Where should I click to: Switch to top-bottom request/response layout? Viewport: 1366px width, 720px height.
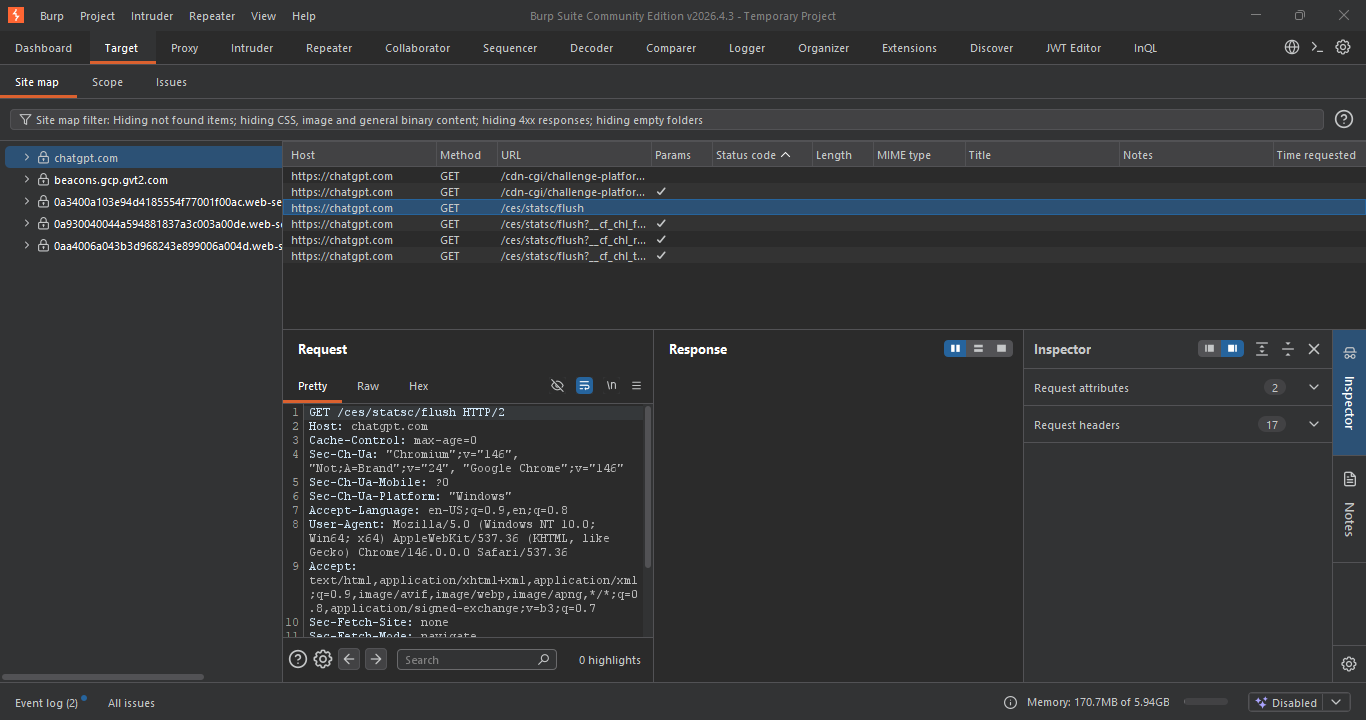click(978, 349)
